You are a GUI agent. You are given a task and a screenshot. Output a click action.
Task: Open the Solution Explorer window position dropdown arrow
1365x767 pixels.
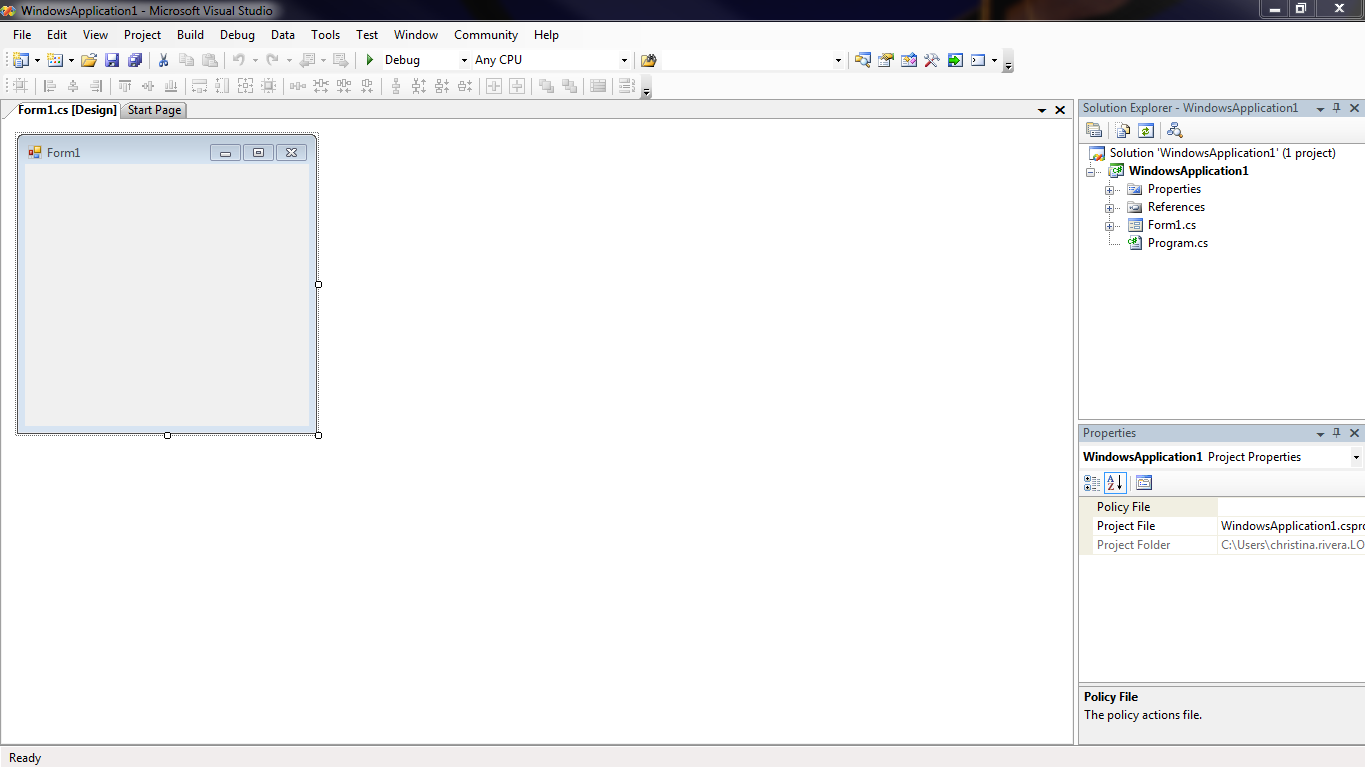point(1320,108)
